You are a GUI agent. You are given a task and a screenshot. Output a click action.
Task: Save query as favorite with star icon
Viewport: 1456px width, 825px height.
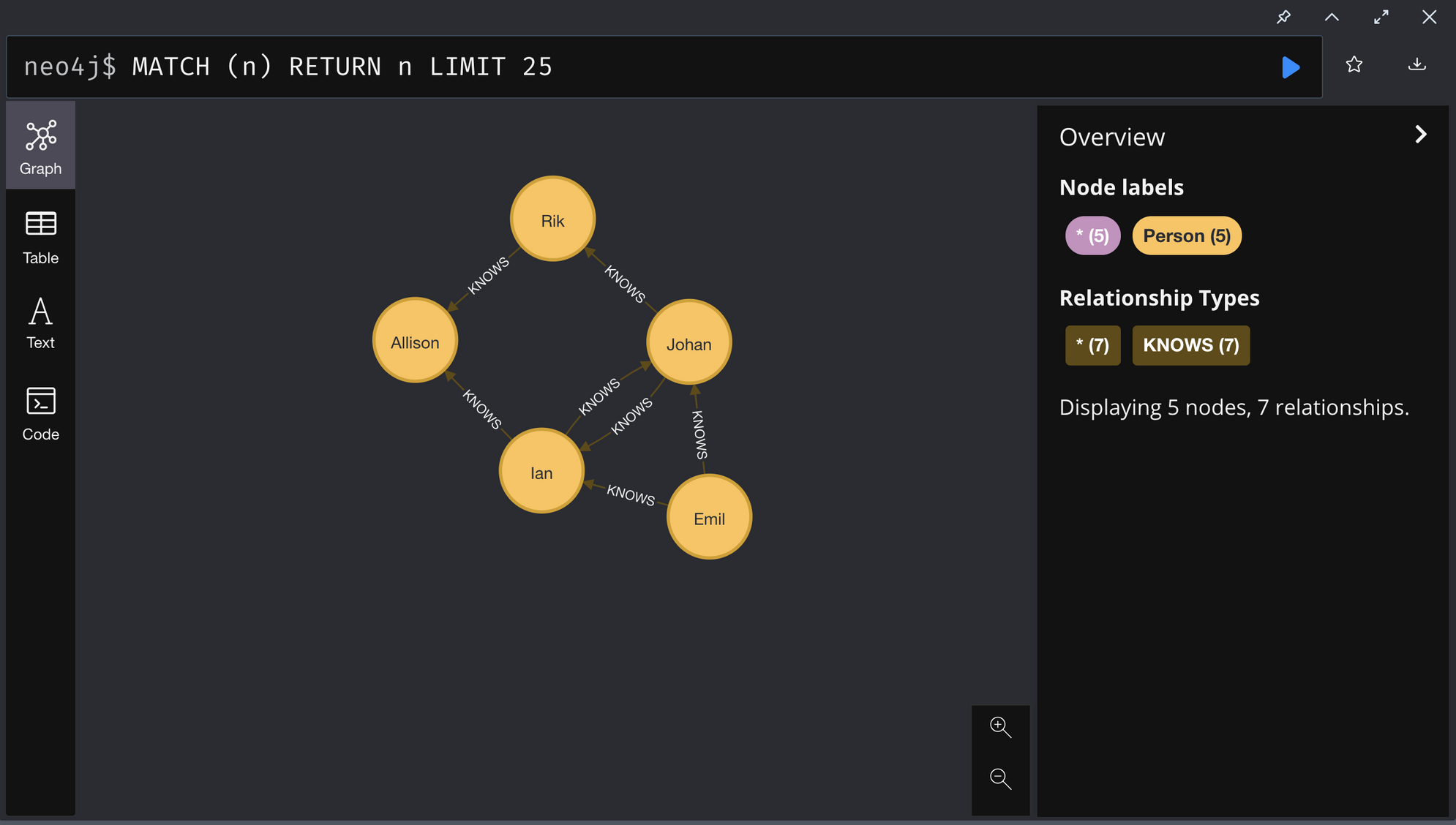click(x=1354, y=64)
